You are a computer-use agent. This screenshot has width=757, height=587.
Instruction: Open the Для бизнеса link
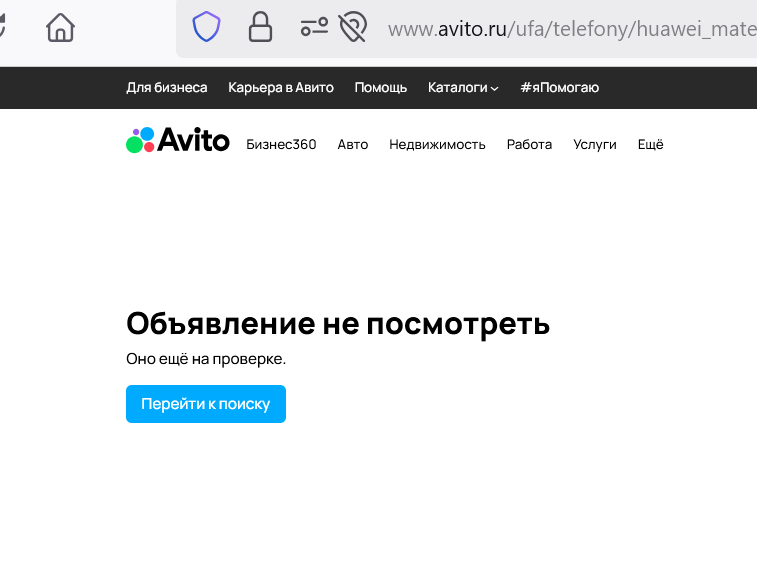click(x=167, y=87)
